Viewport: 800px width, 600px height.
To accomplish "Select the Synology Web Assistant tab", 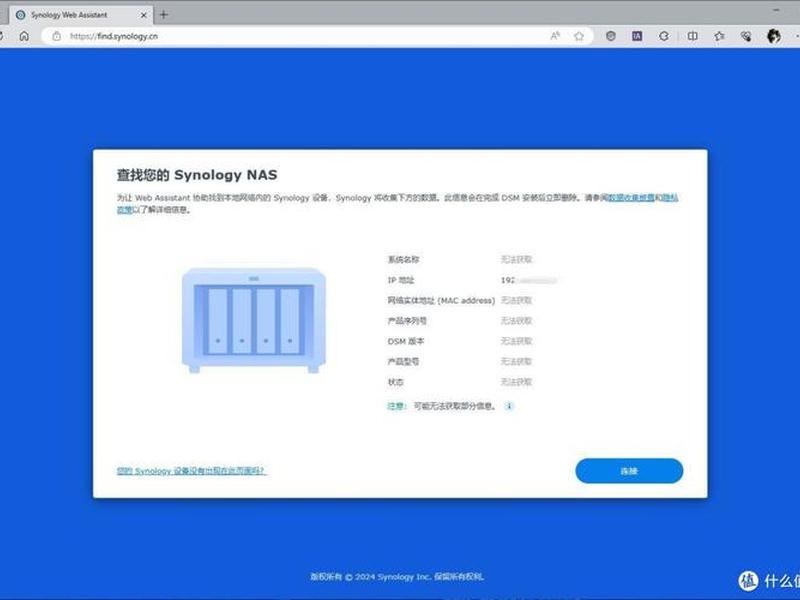I will coord(81,15).
